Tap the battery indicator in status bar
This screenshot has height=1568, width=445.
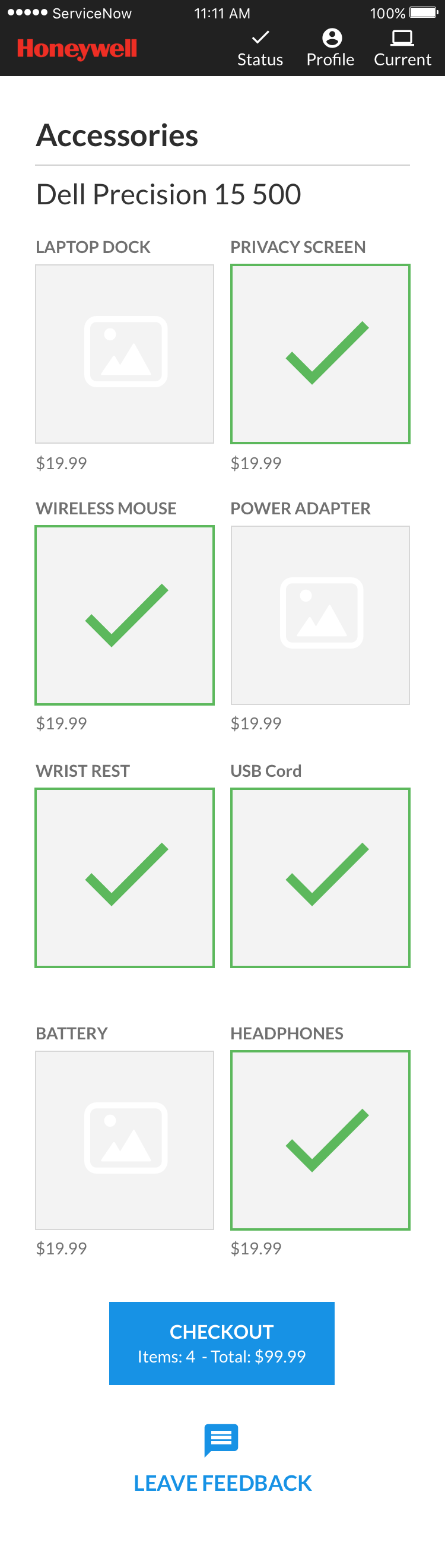click(424, 13)
